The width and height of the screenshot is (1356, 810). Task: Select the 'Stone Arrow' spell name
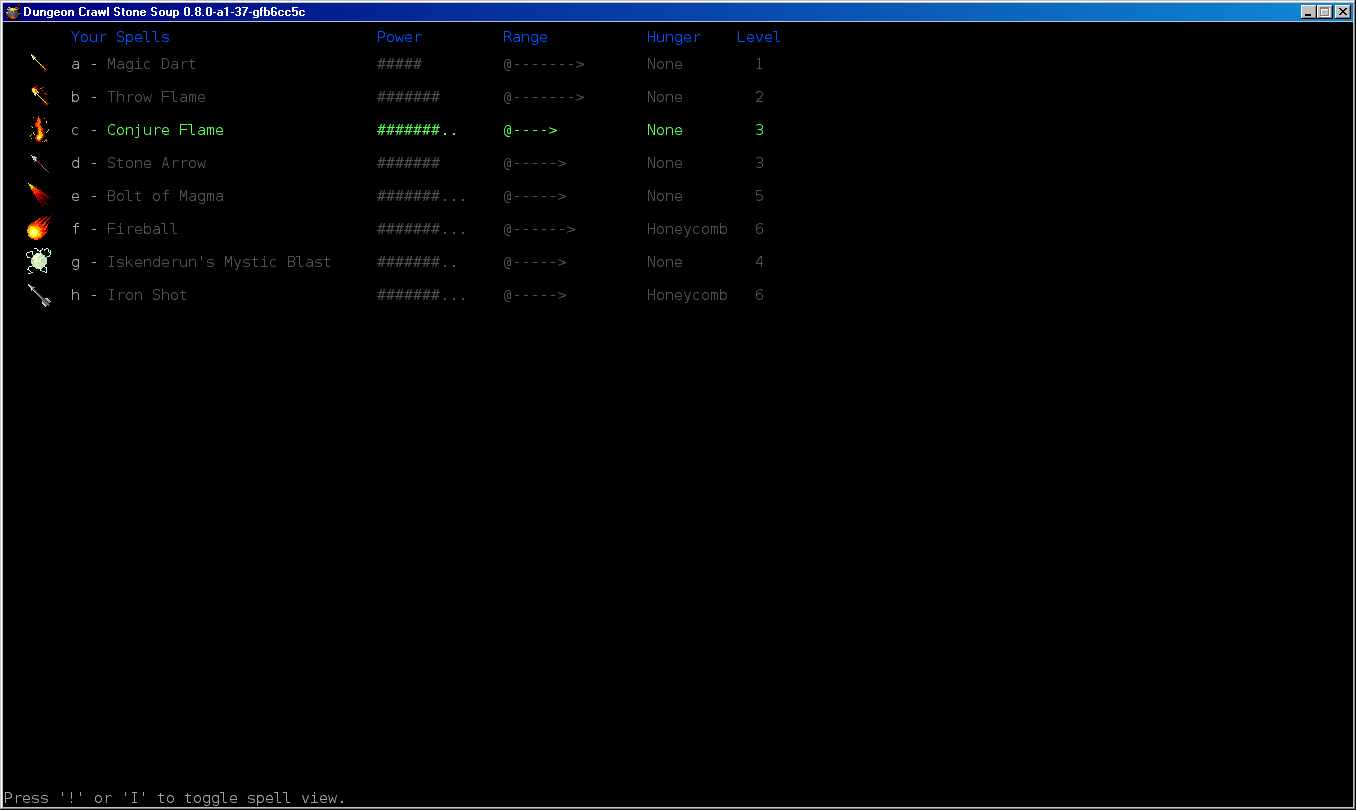(x=156, y=163)
